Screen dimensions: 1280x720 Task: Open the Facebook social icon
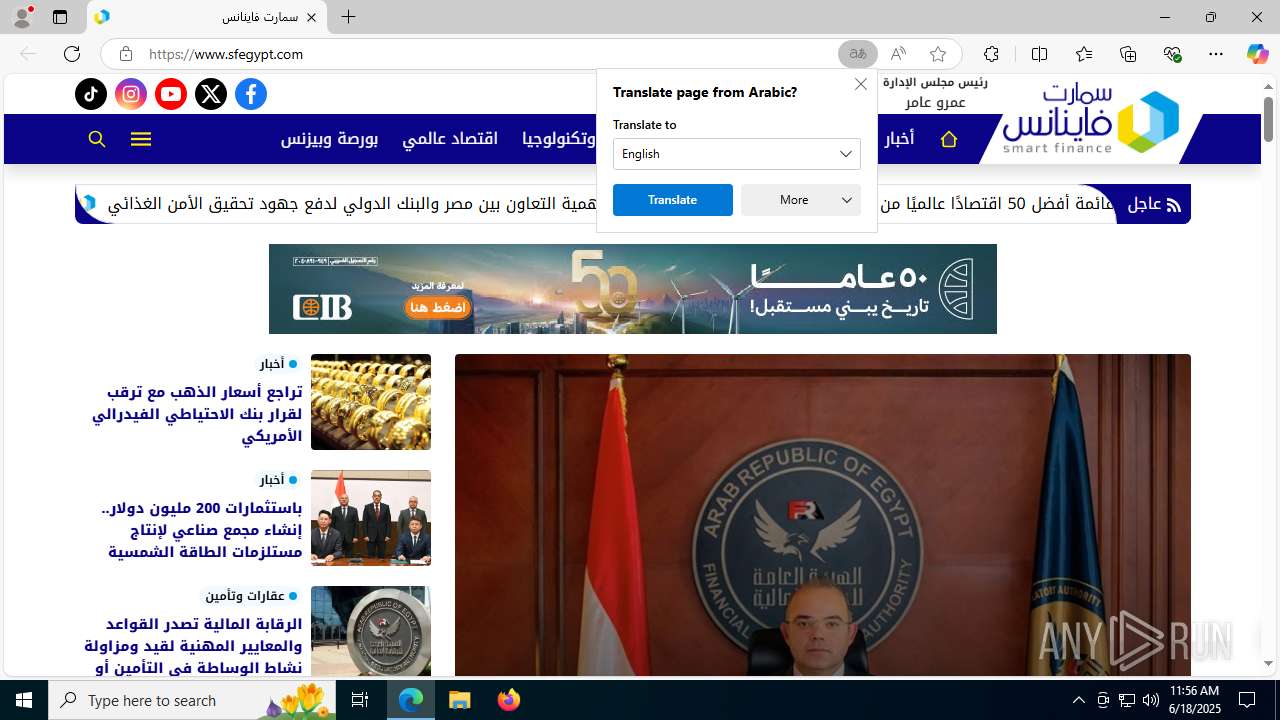pyautogui.click(x=251, y=94)
